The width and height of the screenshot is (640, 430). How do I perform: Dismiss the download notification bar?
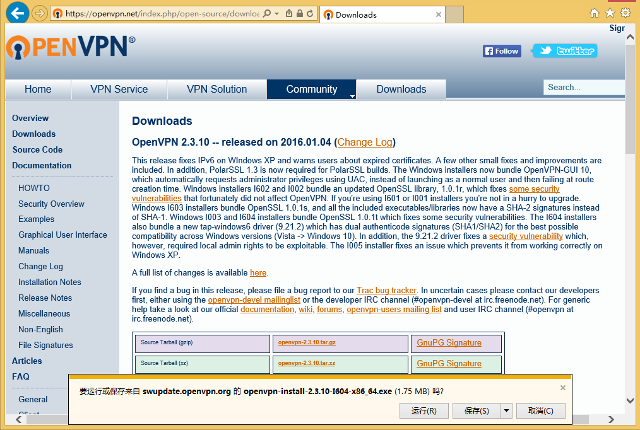563,388
